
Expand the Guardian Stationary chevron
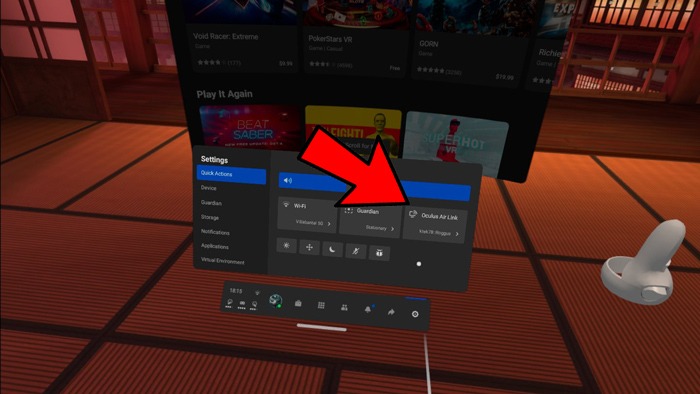(x=392, y=229)
